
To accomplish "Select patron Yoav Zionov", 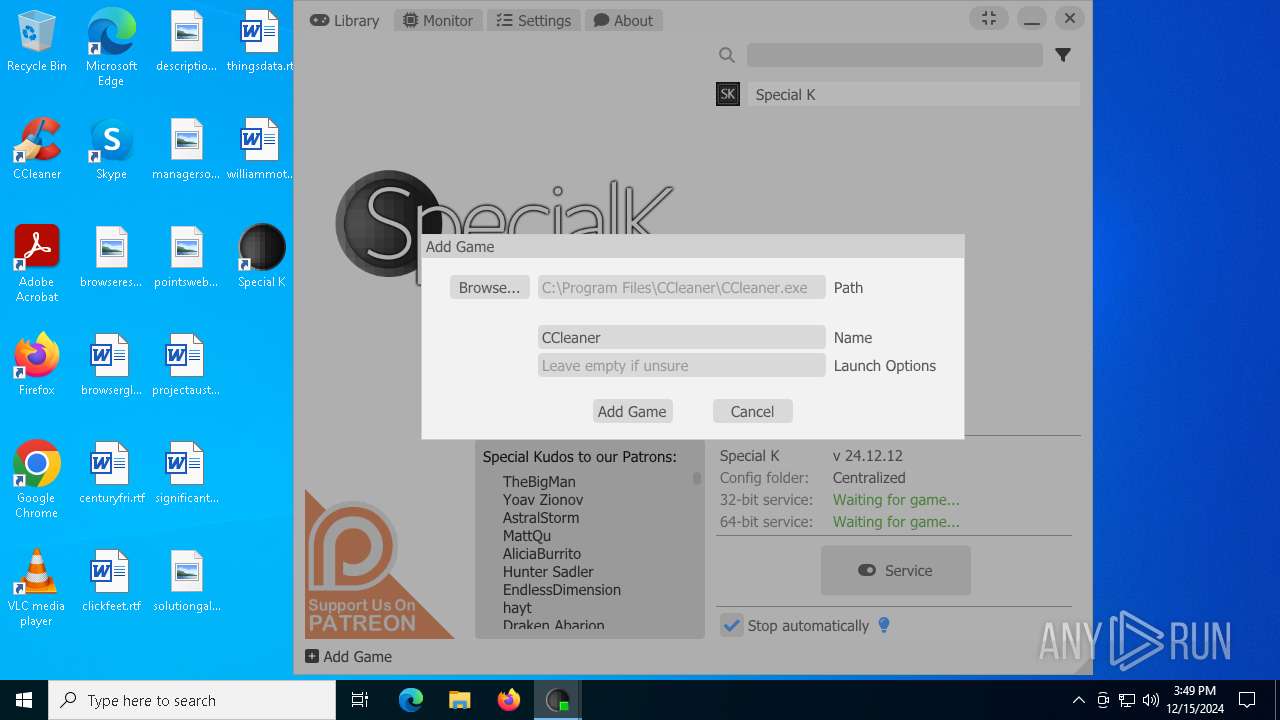I will click(x=543, y=499).
